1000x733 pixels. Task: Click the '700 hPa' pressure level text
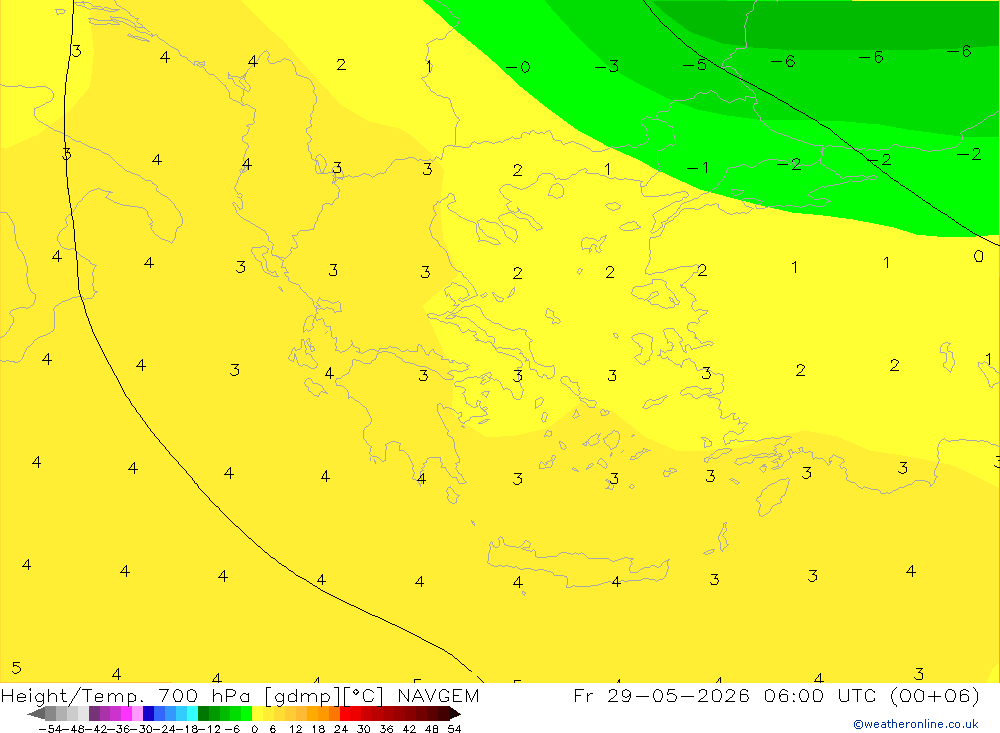pos(204,695)
